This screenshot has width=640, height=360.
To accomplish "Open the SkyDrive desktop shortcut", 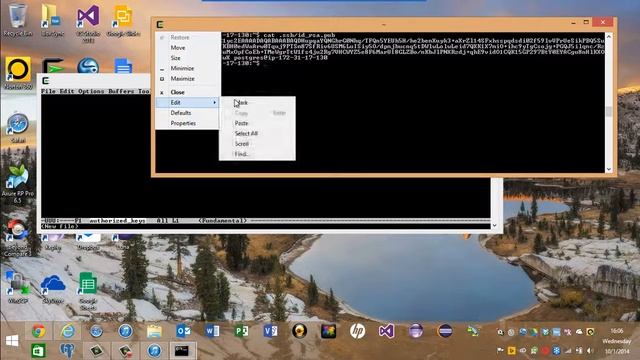I will click(x=53, y=288).
